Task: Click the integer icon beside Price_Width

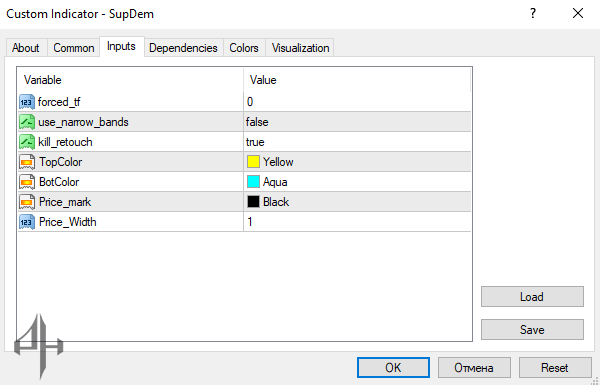Action: coord(26,222)
